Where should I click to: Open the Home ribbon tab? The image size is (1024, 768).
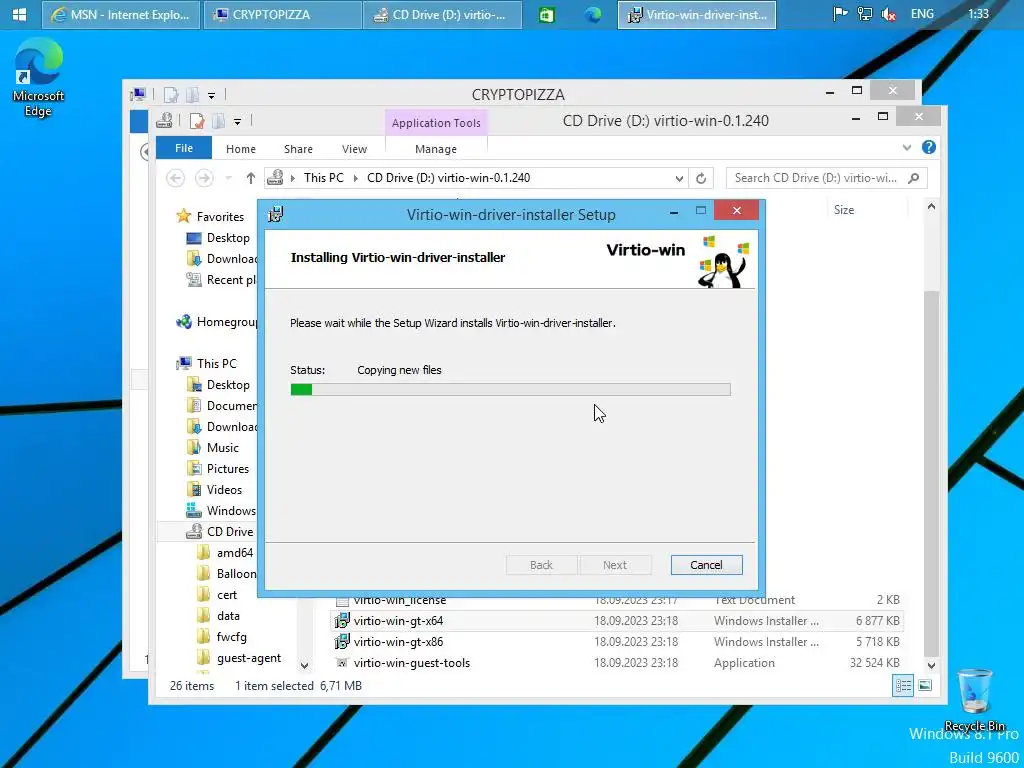(240, 149)
